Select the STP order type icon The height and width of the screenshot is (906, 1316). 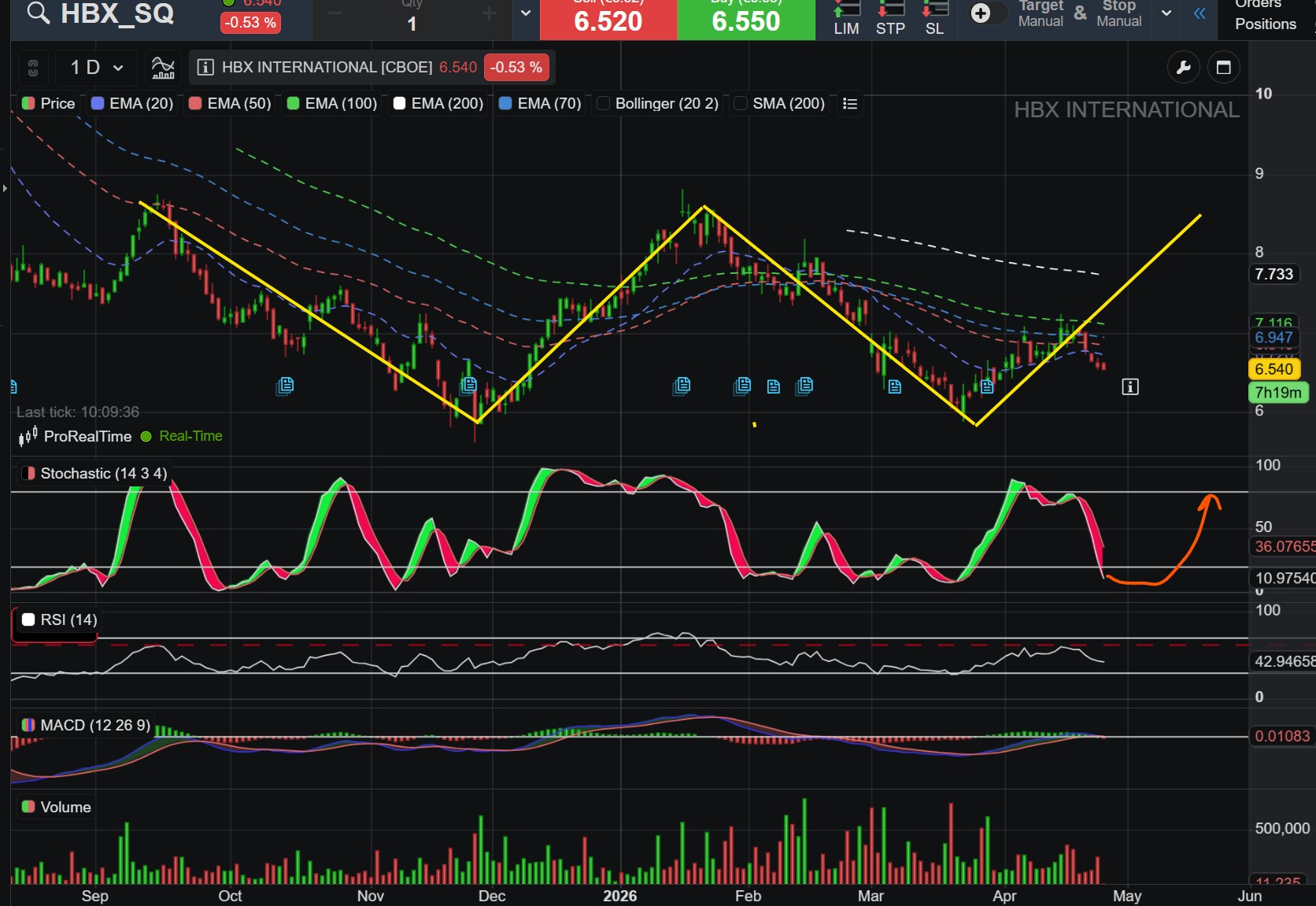pos(890,19)
